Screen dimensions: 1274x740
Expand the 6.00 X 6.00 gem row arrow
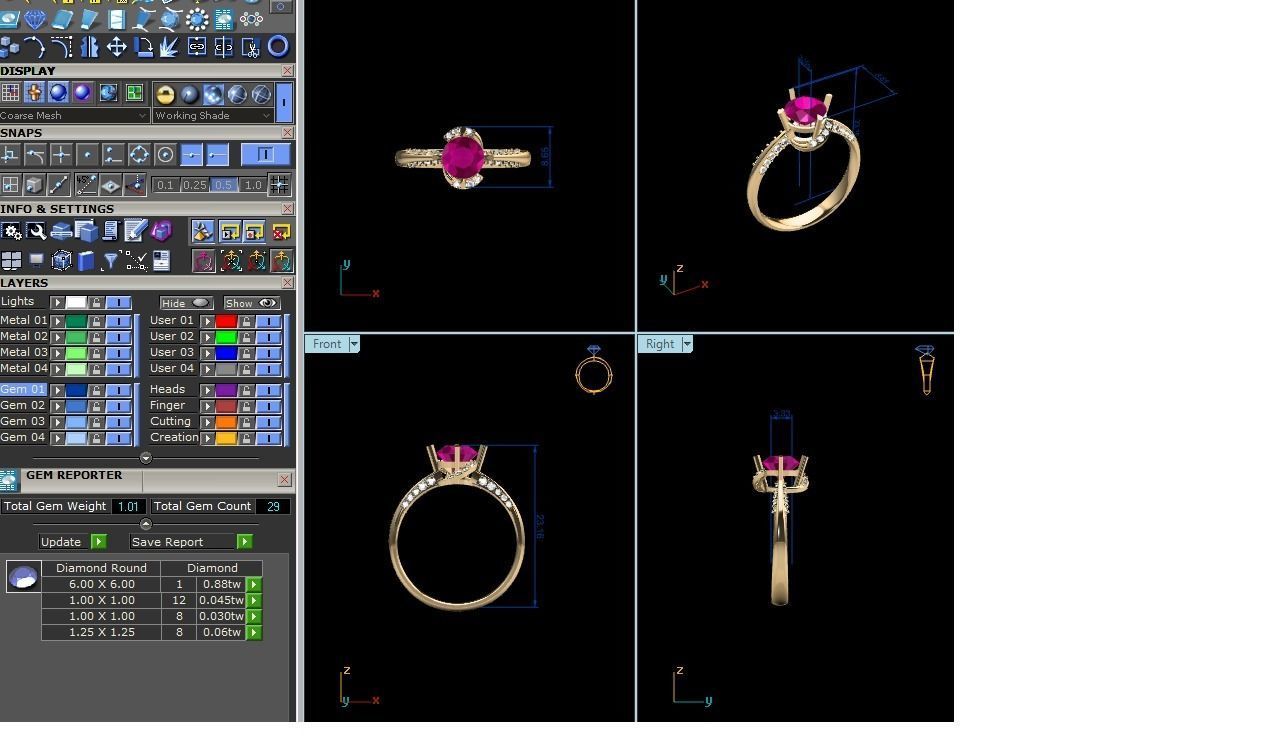[254, 584]
